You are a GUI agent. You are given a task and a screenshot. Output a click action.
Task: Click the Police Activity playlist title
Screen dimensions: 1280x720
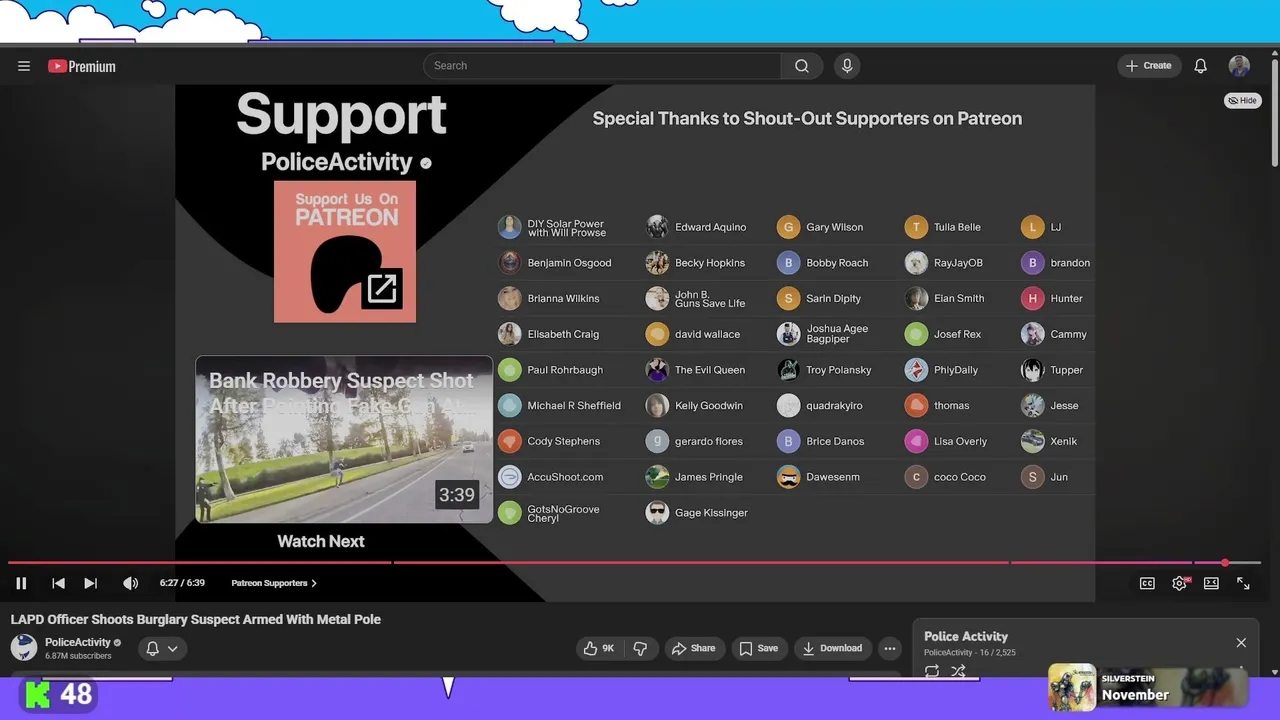(966, 636)
